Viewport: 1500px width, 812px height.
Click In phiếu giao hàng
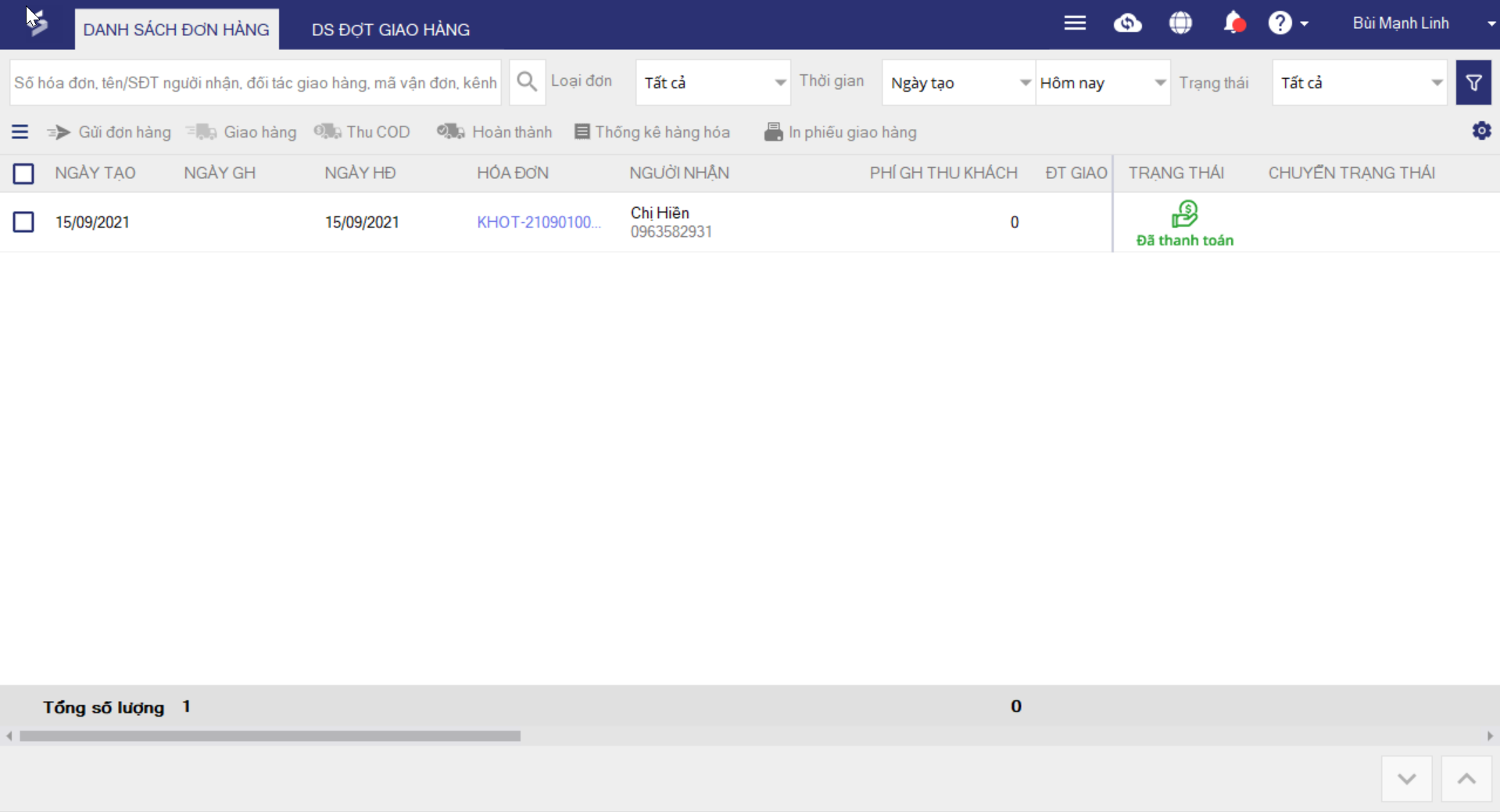pyautogui.click(x=840, y=132)
